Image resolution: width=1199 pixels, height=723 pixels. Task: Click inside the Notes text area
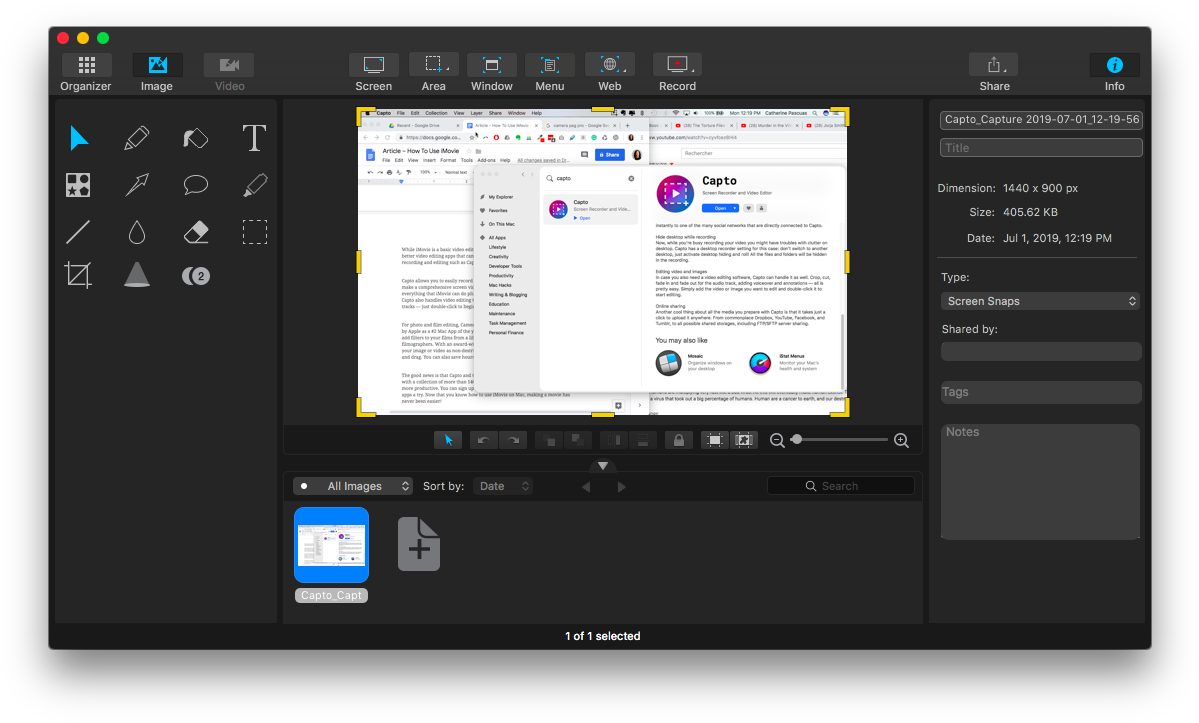(1040, 481)
